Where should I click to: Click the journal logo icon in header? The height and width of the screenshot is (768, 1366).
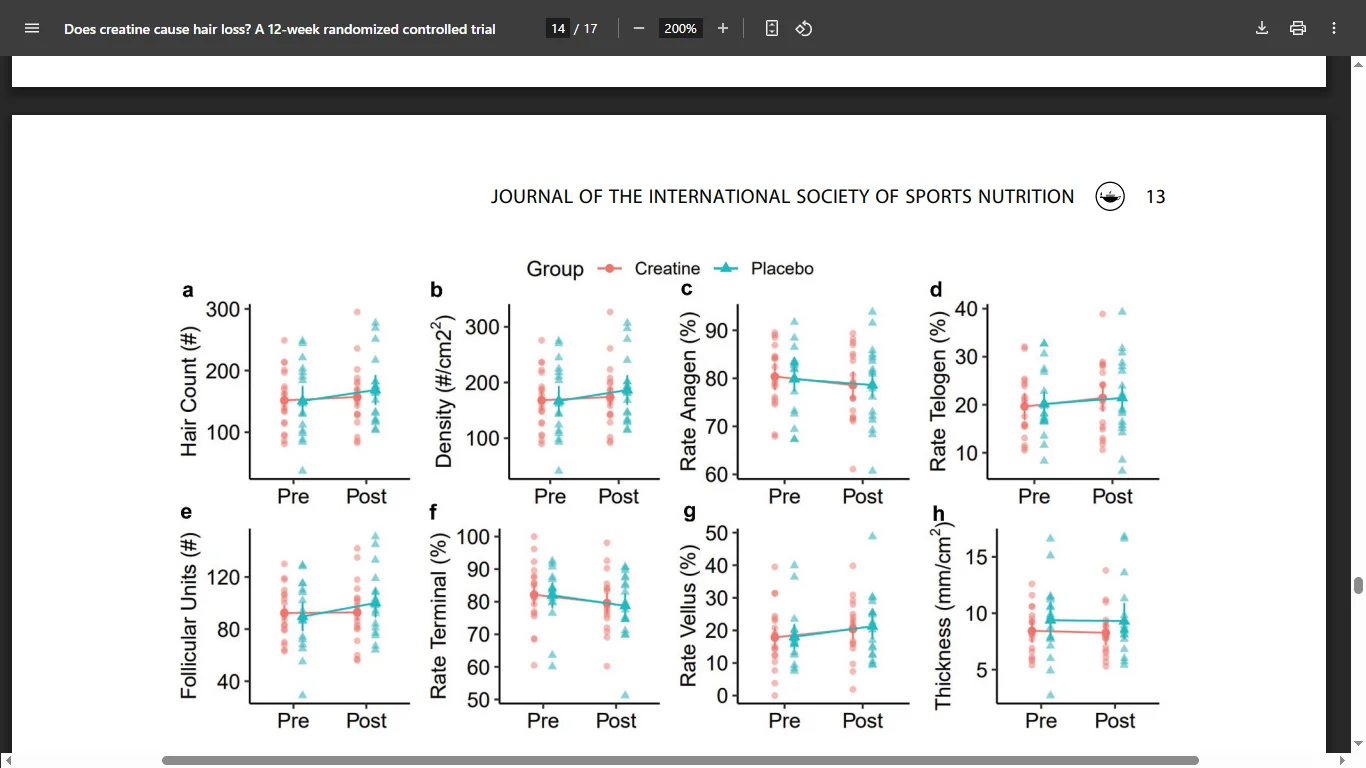click(x=1110, y=197)
